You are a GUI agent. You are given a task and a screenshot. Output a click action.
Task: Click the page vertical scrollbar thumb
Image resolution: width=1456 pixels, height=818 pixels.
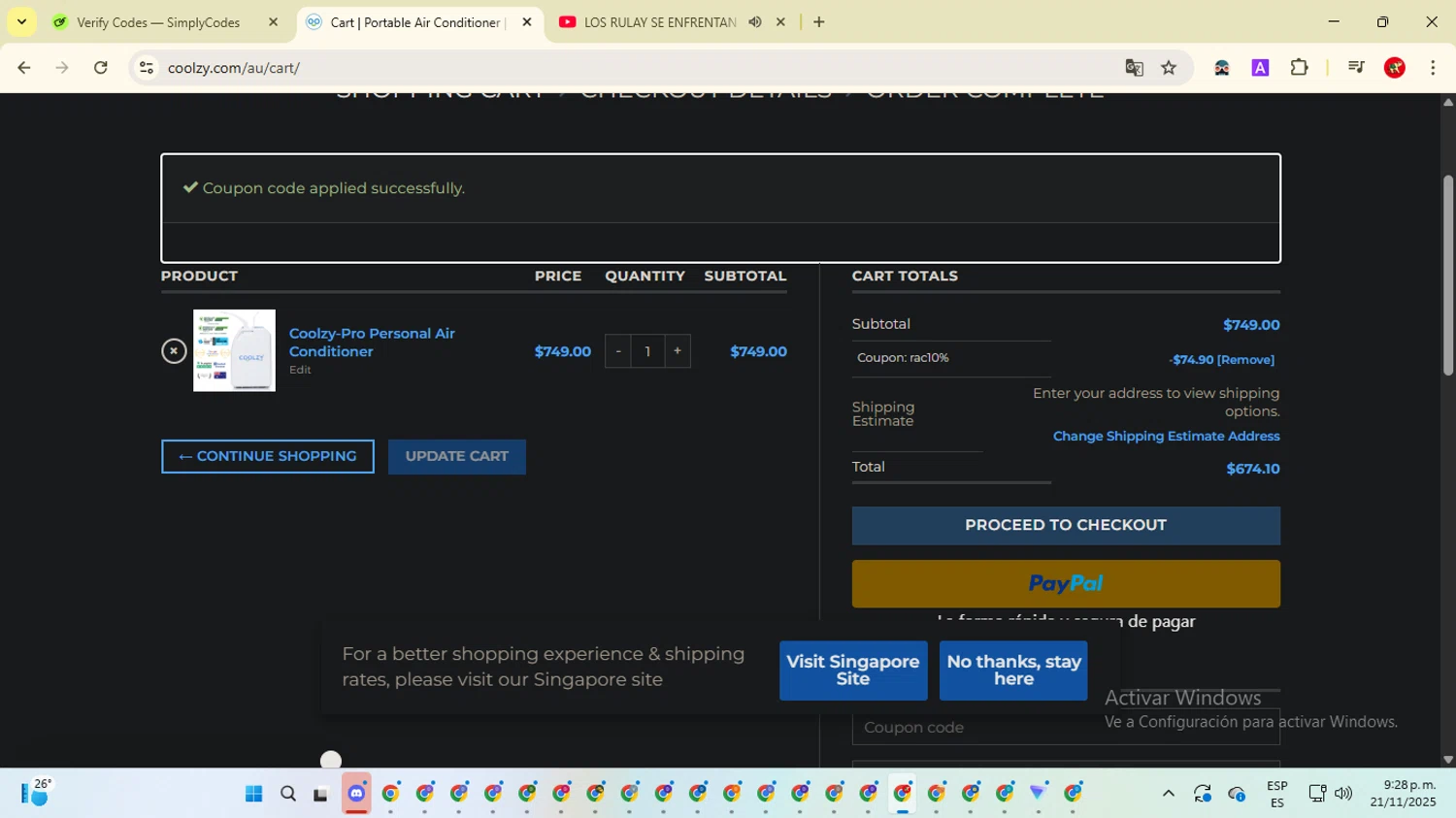point(1448,275)
